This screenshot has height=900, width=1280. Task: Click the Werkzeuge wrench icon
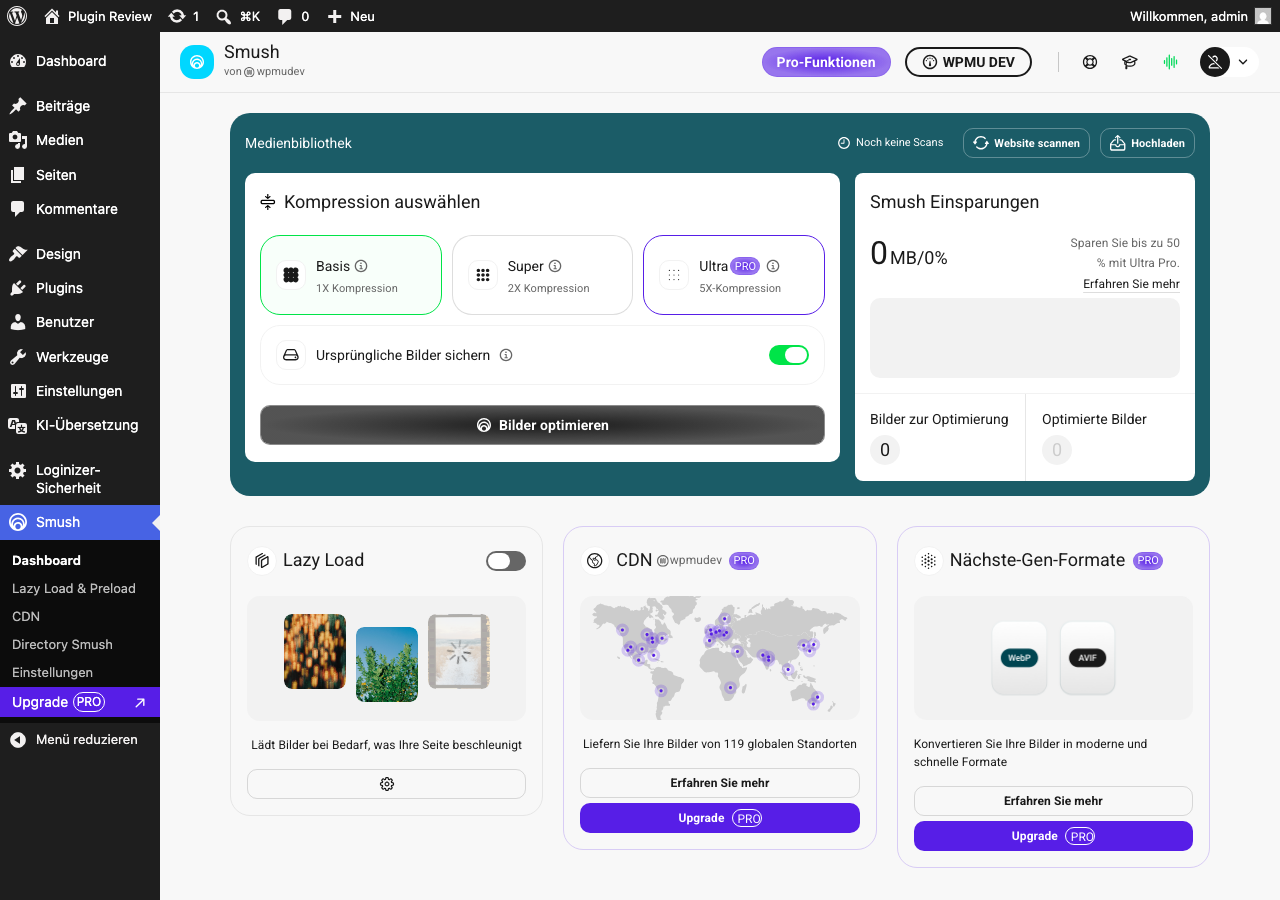(18, 357)
